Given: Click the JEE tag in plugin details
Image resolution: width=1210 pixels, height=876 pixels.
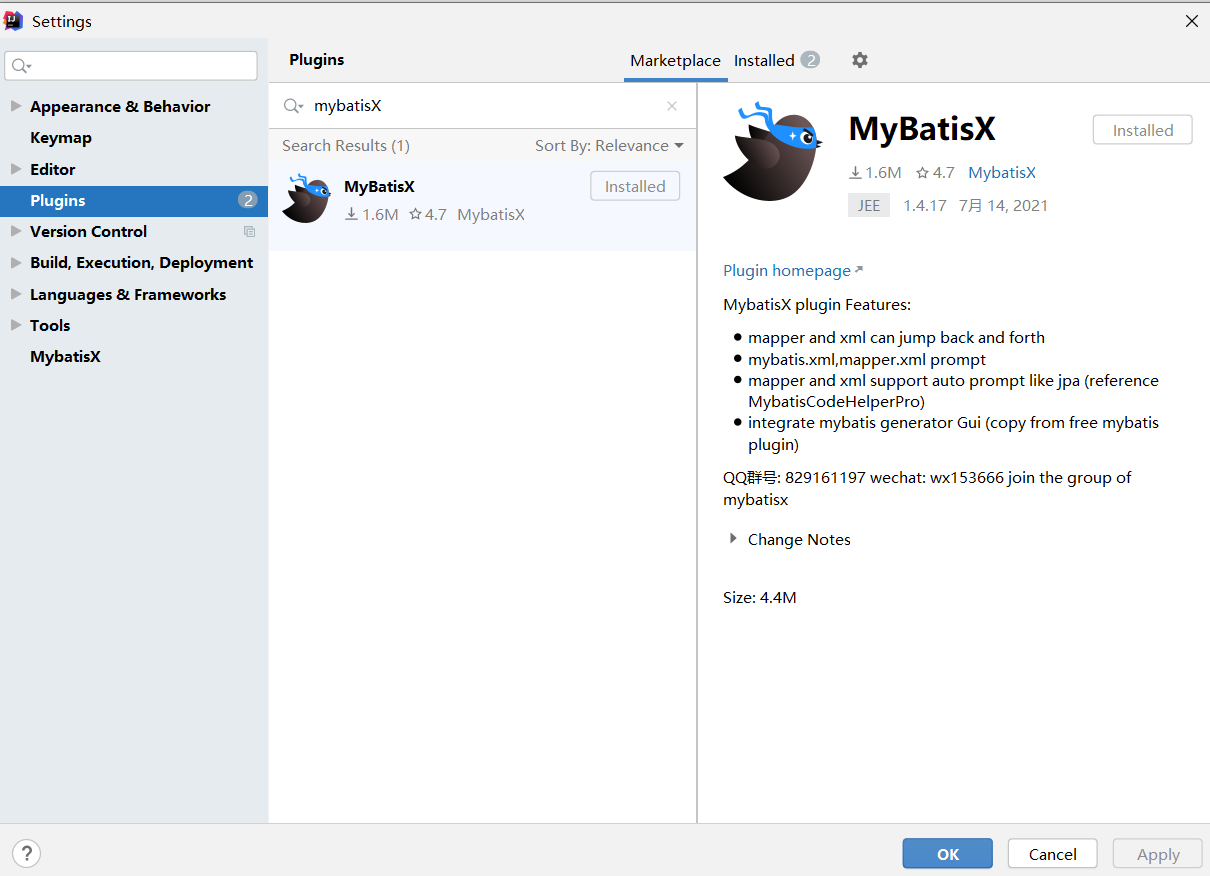Looking at the screenshot, I should (x=868, y=206).
